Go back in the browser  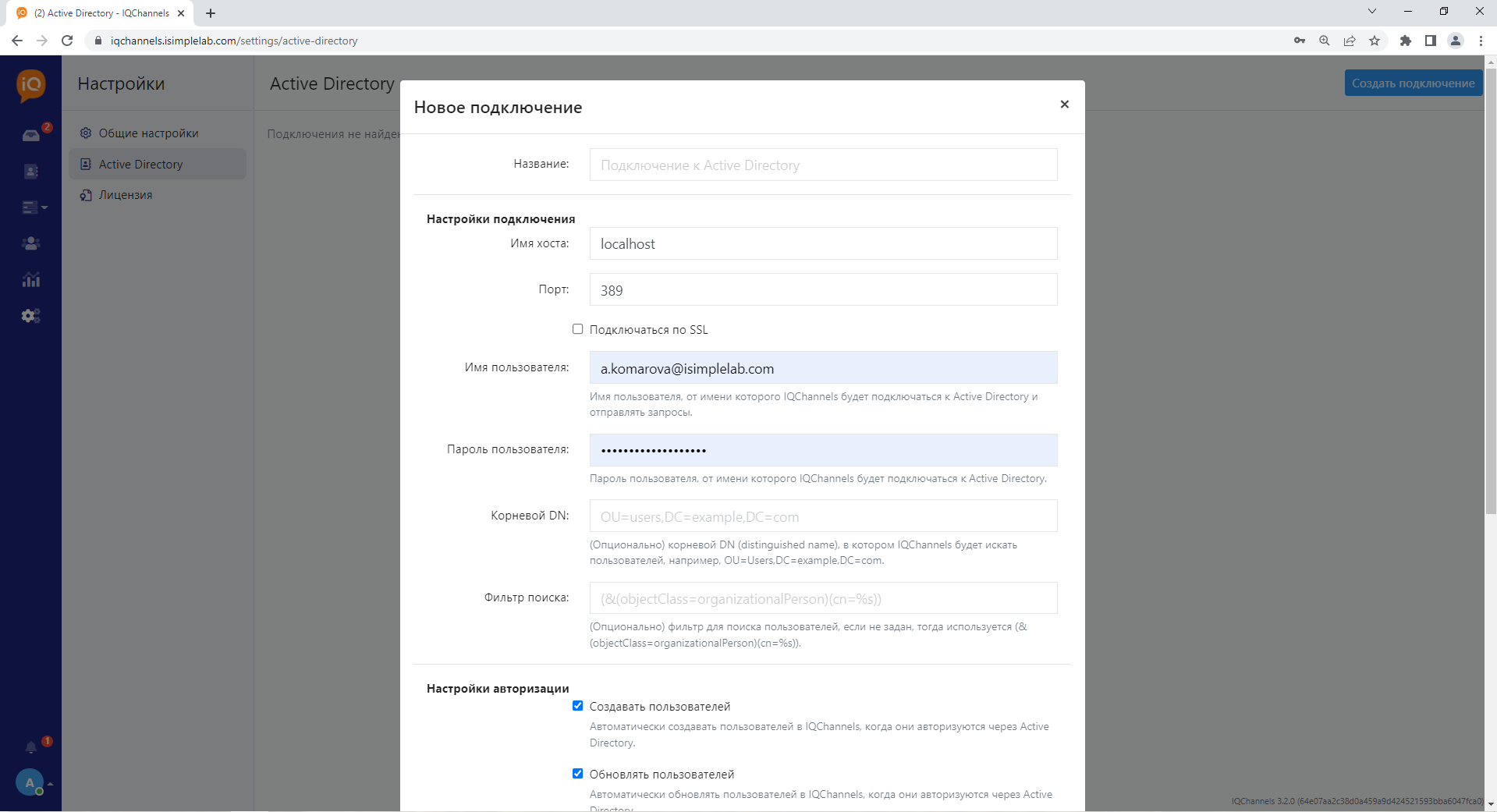tap(17, 41)
